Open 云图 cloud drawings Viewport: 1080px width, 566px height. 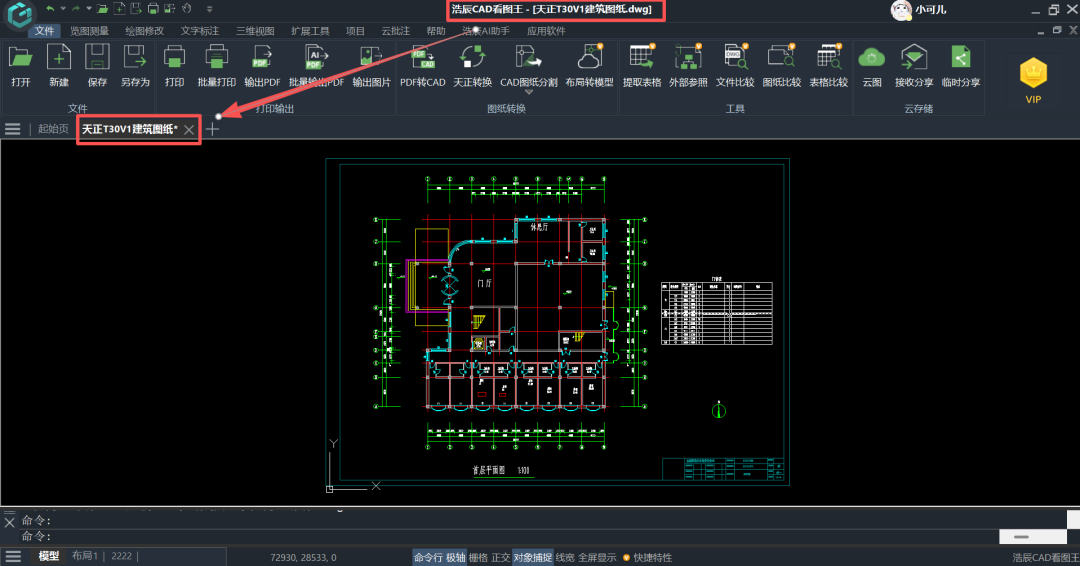coord(872,58)
